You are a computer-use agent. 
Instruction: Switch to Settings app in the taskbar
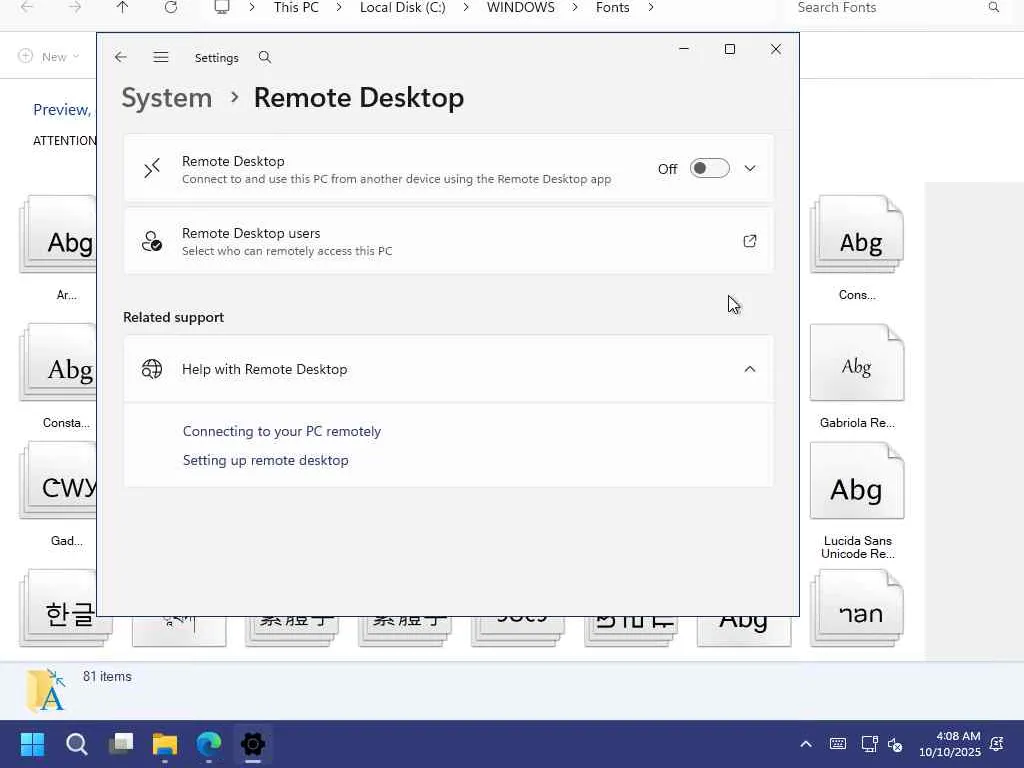[x=253, y=744]
